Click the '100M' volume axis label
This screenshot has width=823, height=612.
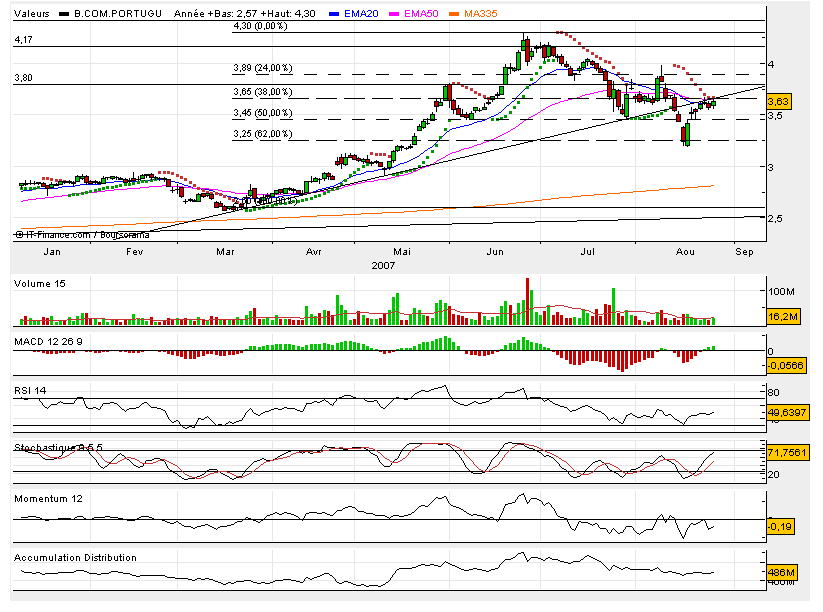click(781, 291)
